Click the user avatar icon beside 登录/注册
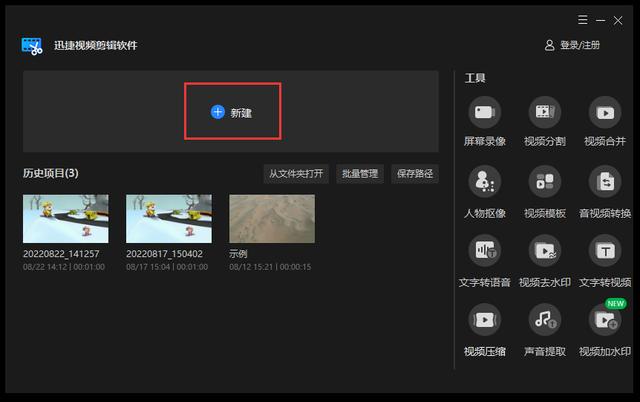 pos(549,45)
